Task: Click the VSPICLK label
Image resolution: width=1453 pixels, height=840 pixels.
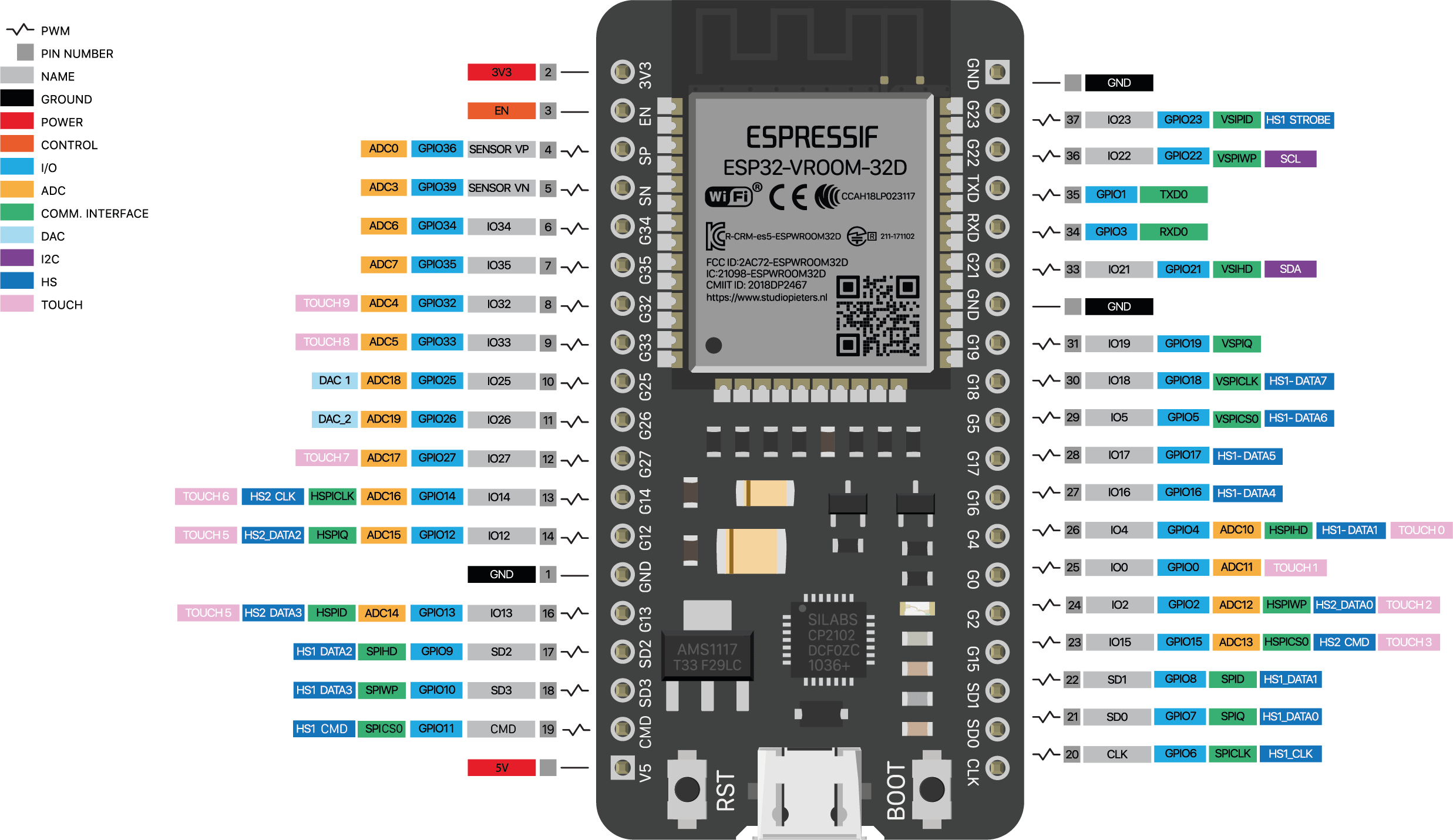Action: (x=1236, y=381)
